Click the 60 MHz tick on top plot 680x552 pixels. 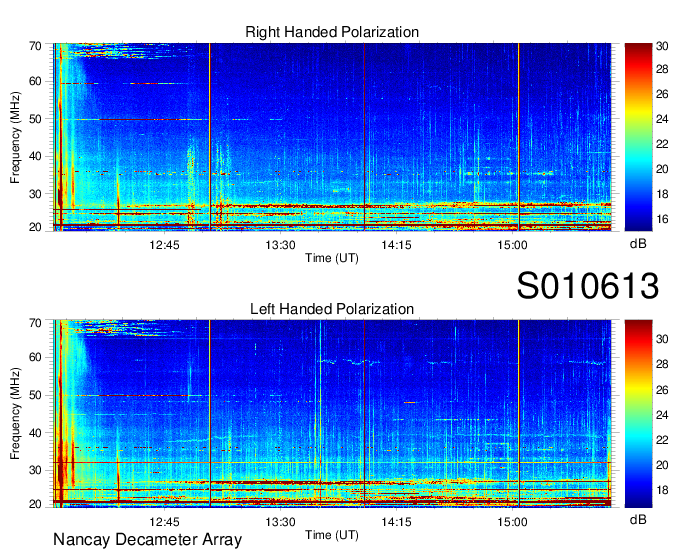click(x=35, y=82)
